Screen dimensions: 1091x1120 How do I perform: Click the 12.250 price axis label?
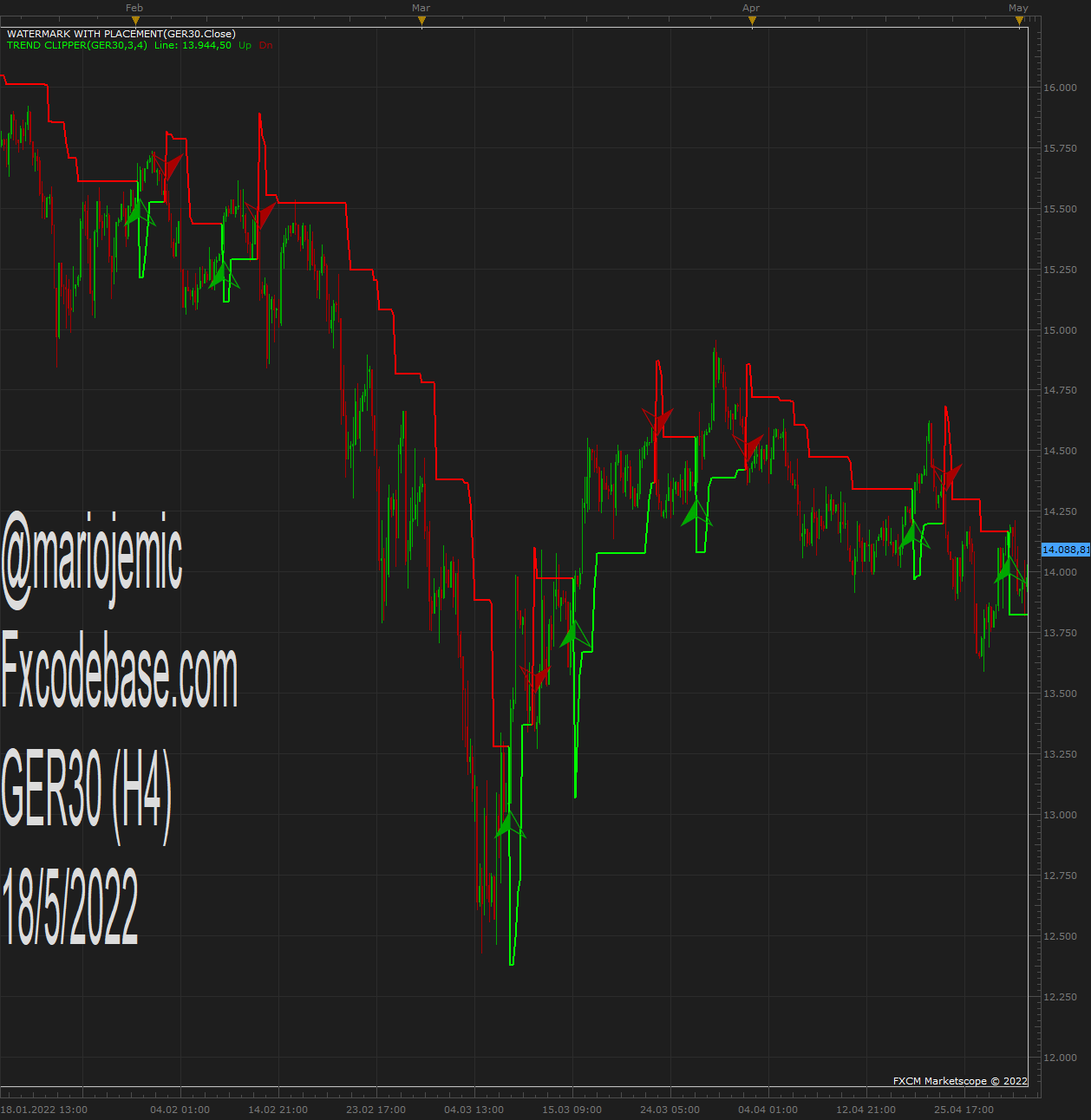tap(1060, 997)
